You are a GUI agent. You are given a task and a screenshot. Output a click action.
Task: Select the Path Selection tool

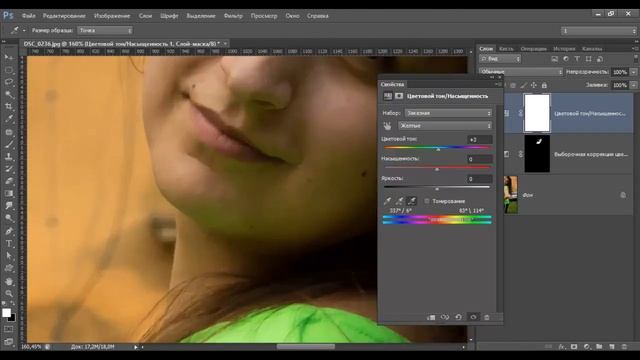(x=9, y=256)
